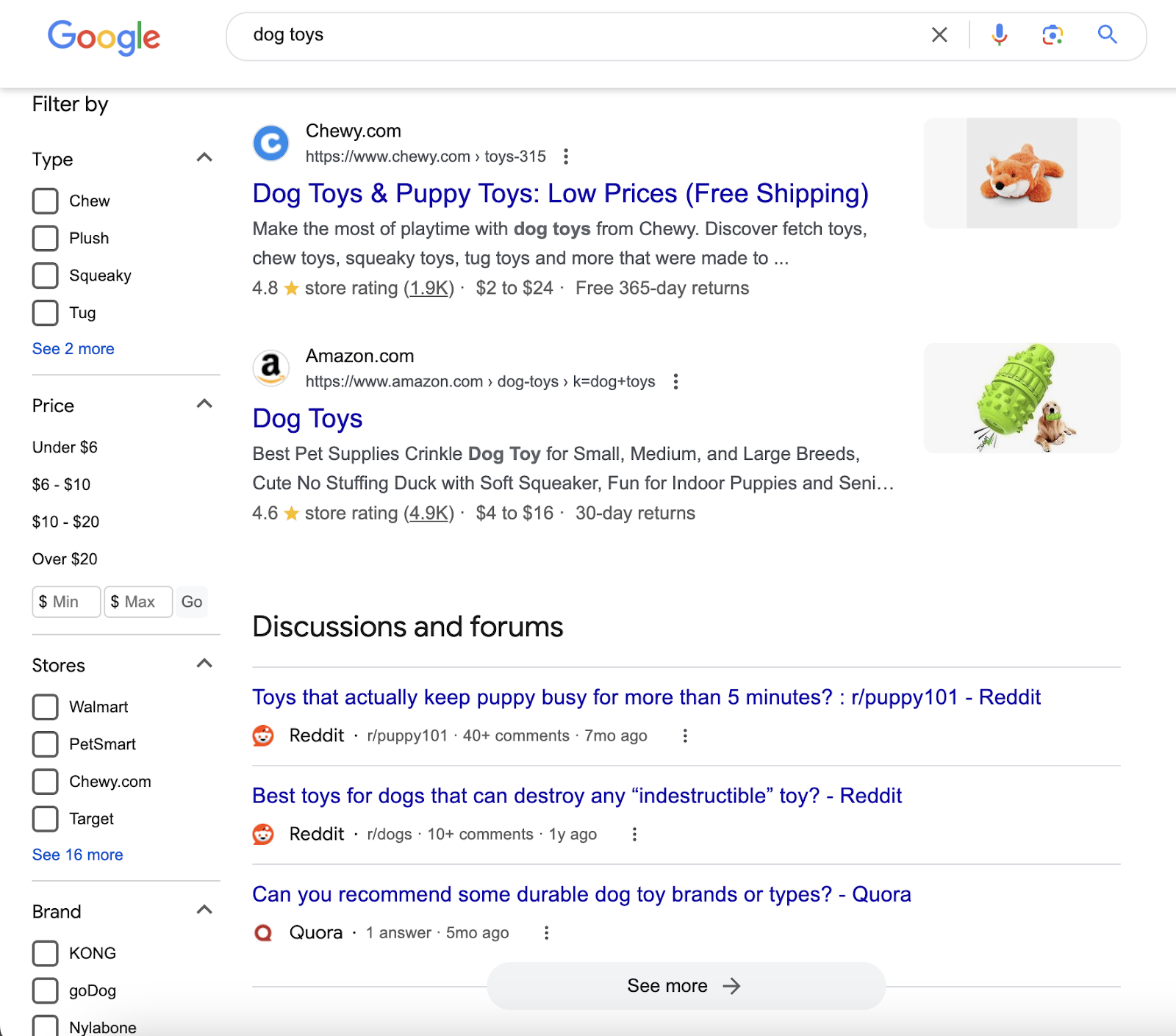Collapse the Stores filter section
Image resolution: width=1176 pixels, height=1036 pixels.
click(205, 663)
